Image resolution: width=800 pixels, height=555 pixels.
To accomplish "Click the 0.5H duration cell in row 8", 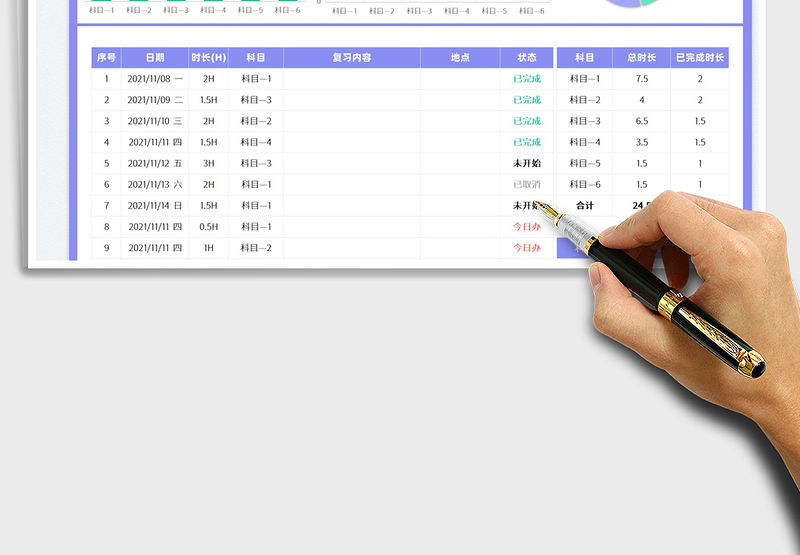I will point(208,227).
